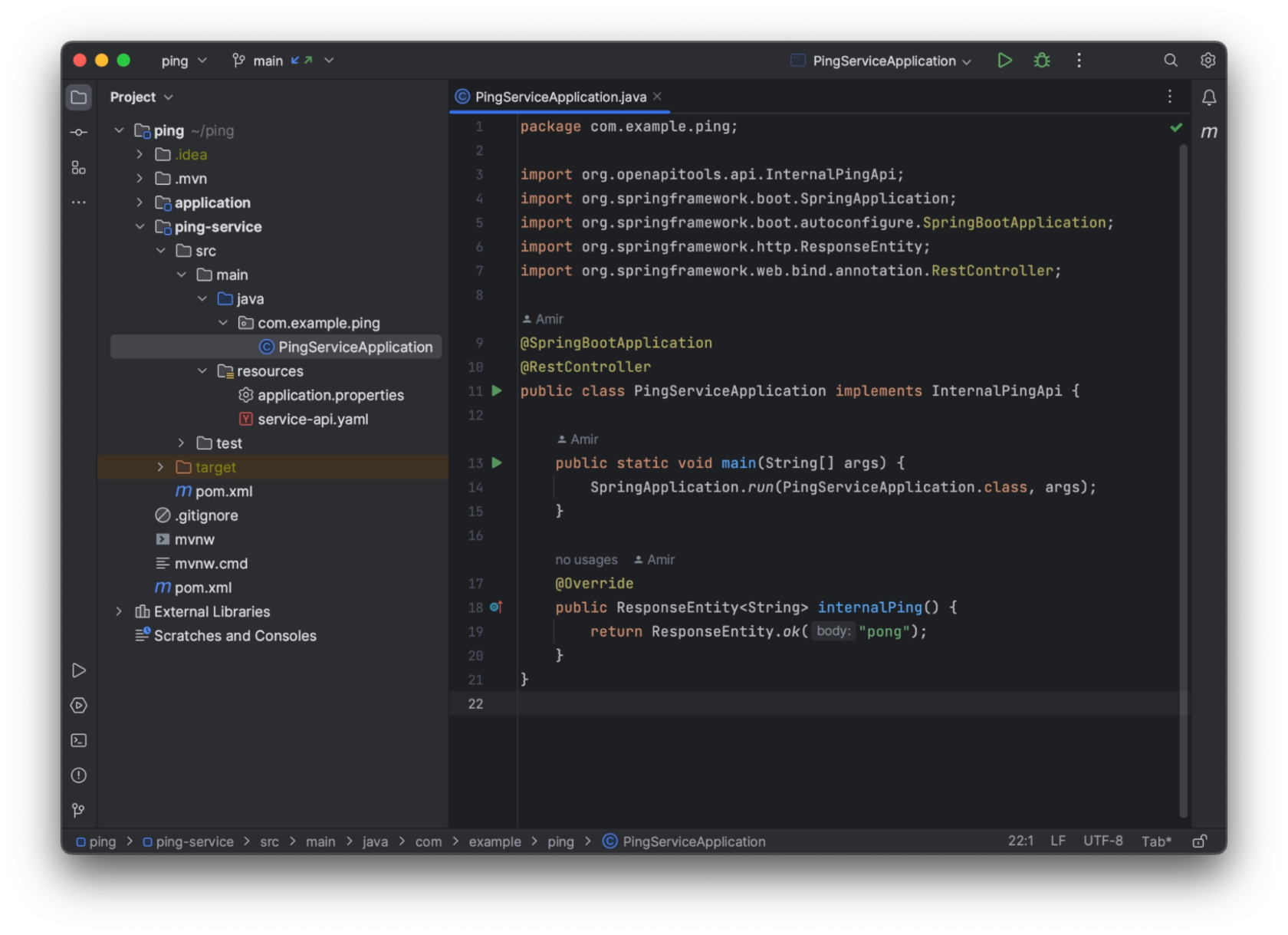Start a Debug session via the bug icon
The image size is (1288, 935).
1041,60
